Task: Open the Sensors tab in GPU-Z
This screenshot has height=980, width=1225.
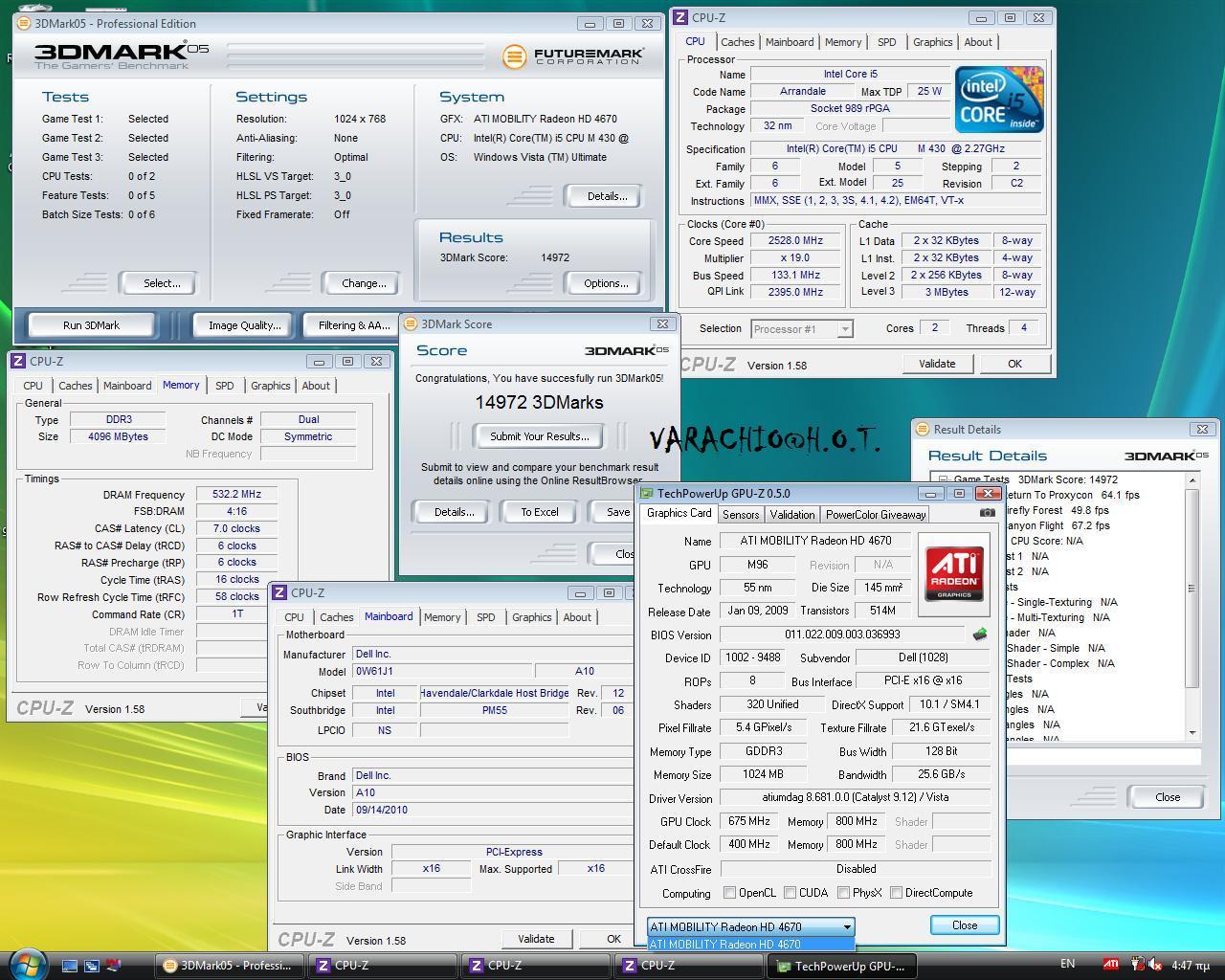Action: coord(741,515)
